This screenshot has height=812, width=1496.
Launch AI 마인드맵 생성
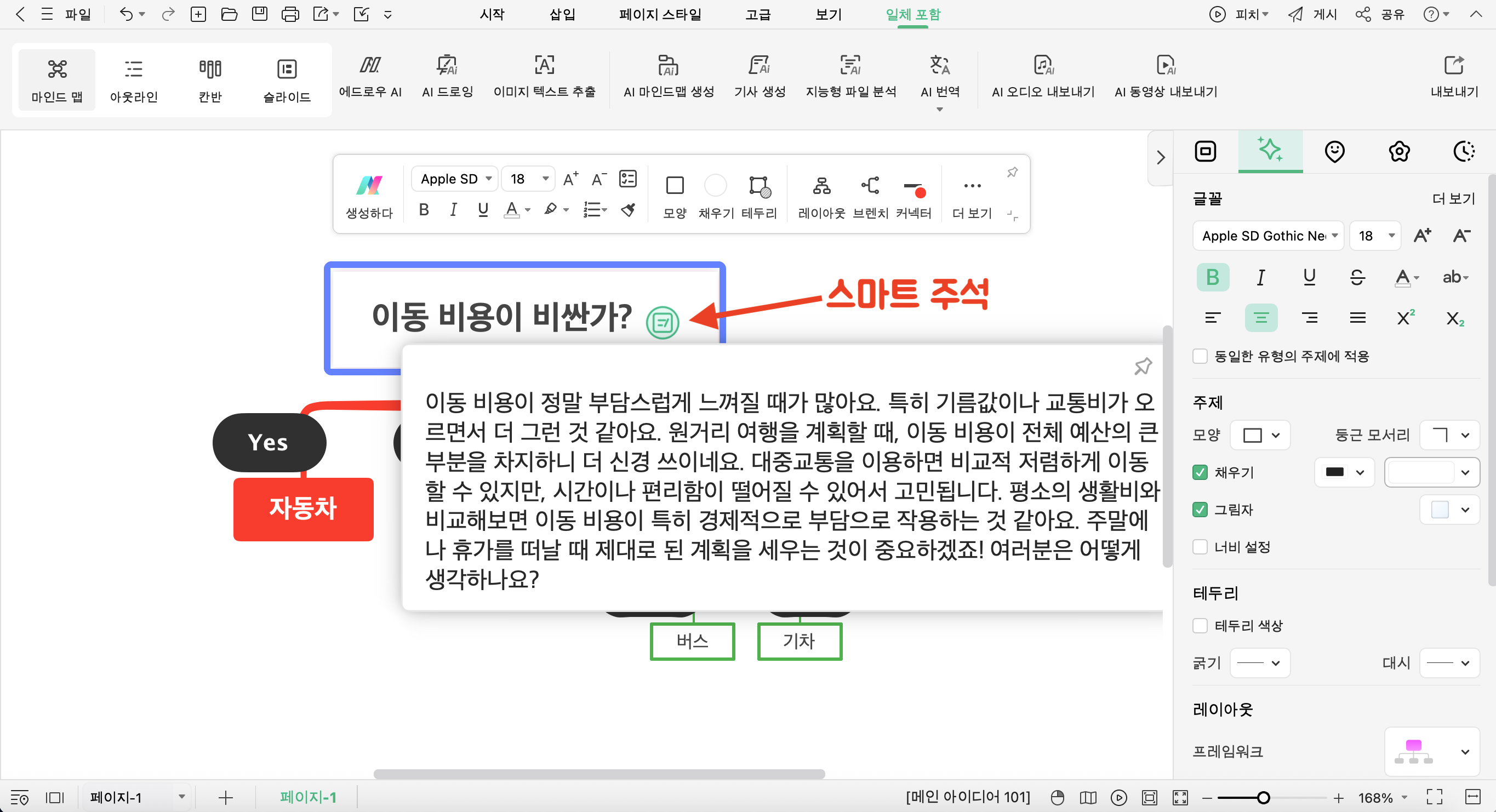(669, 76)
